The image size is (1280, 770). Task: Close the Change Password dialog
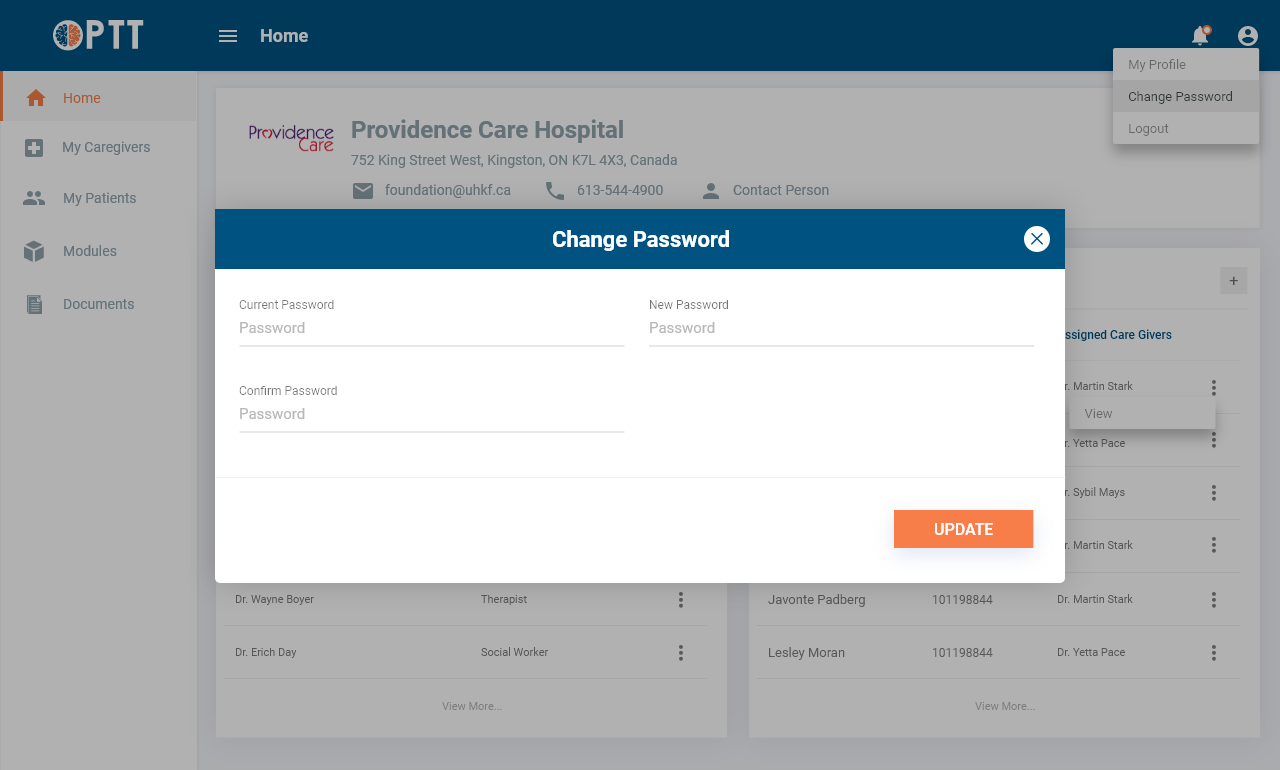coord(1037,239)
